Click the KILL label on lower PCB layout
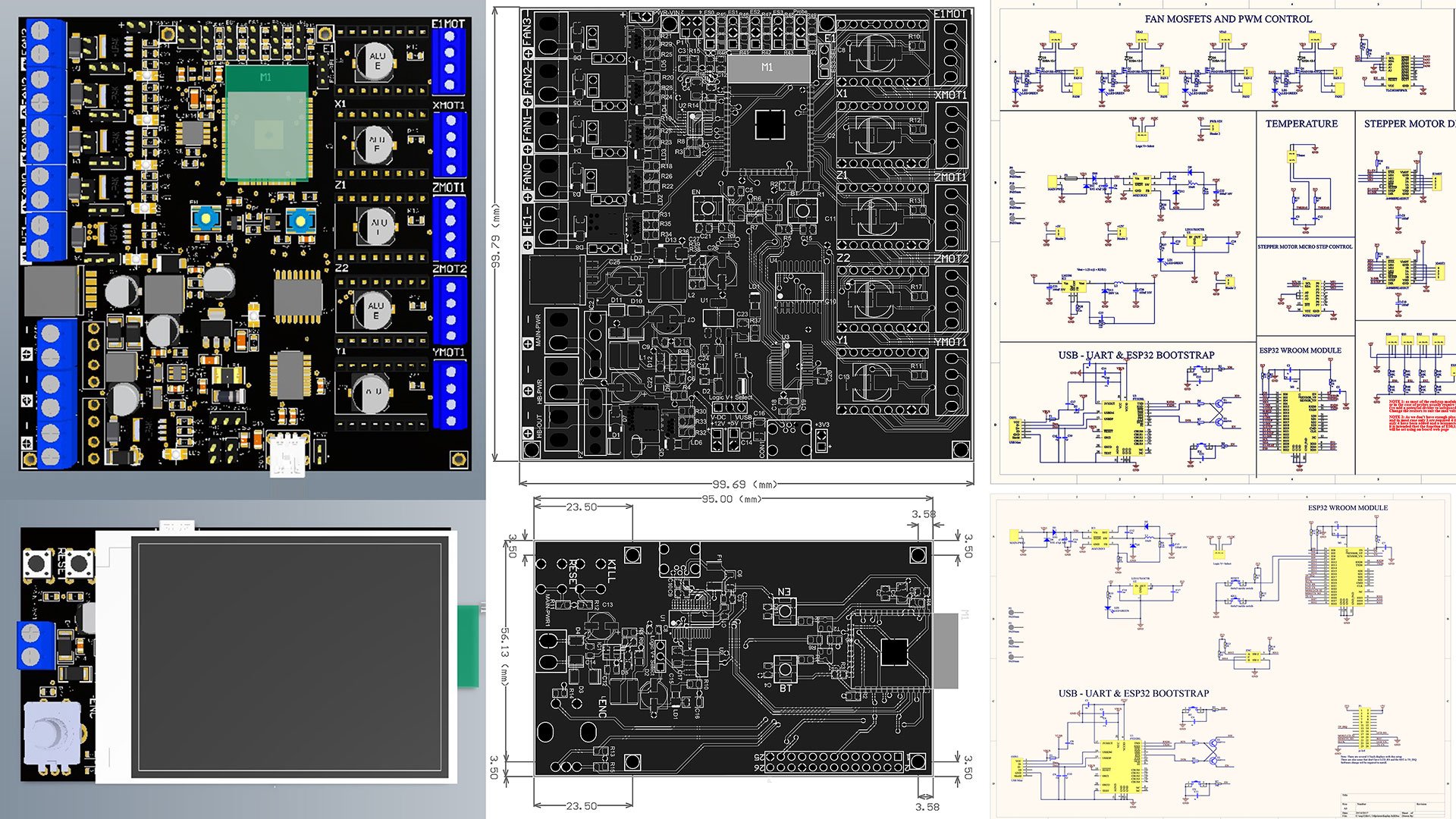This screenshot has width=1456, height=819. 611,571
